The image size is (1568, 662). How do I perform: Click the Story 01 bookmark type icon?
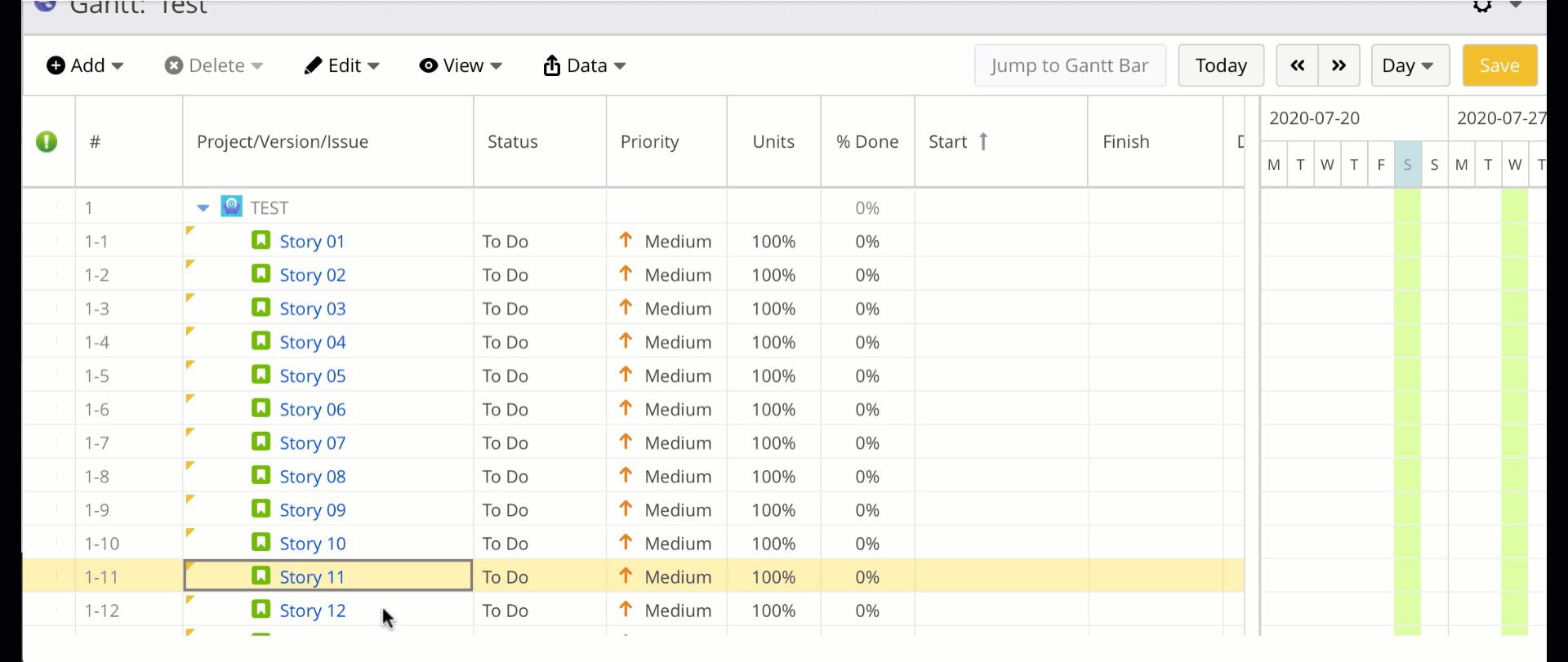261,240
